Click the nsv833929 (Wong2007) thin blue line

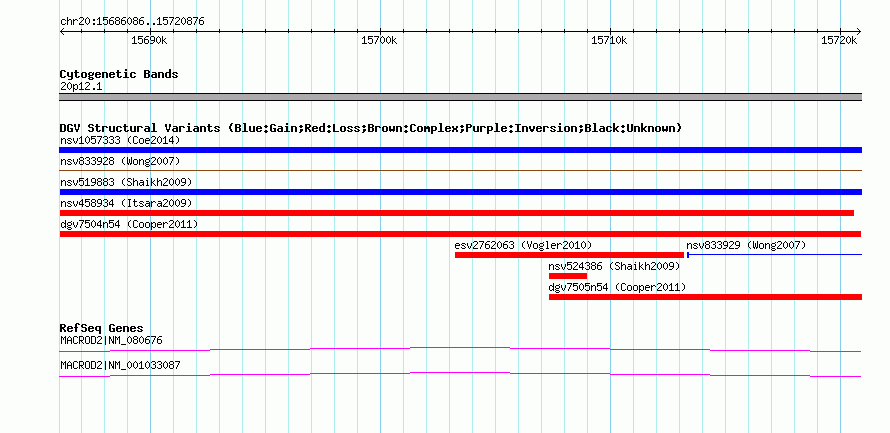point(774,255)
